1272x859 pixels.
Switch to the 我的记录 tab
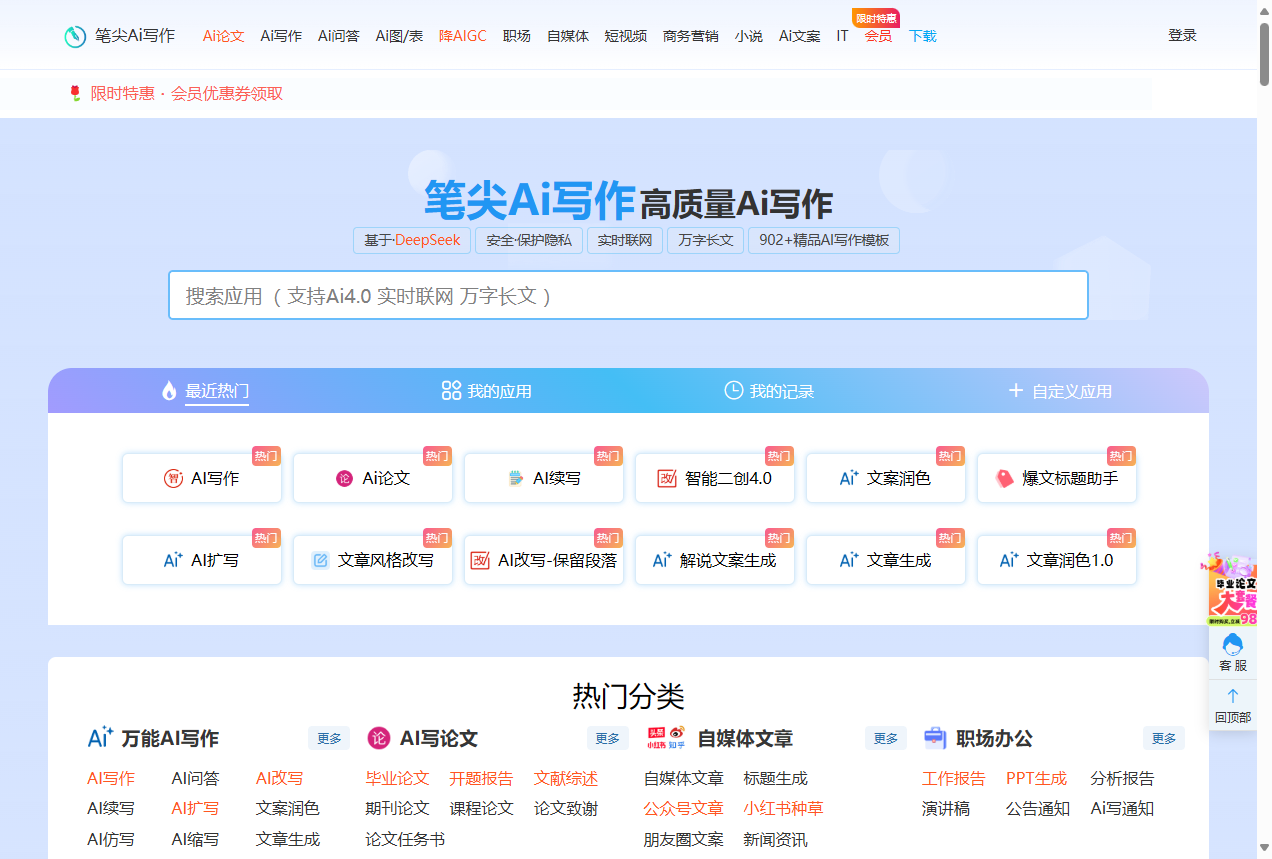[769, 391]
